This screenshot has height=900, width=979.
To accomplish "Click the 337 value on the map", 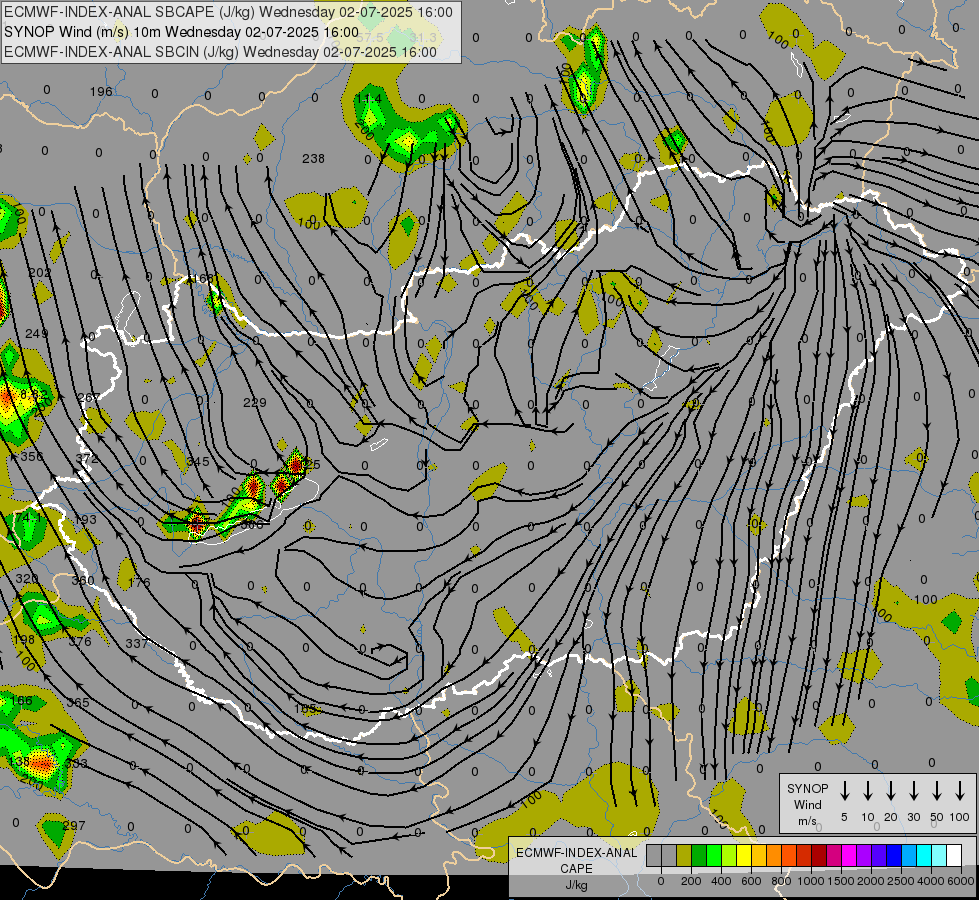I will pyautogui.click(x=137, y=643).
